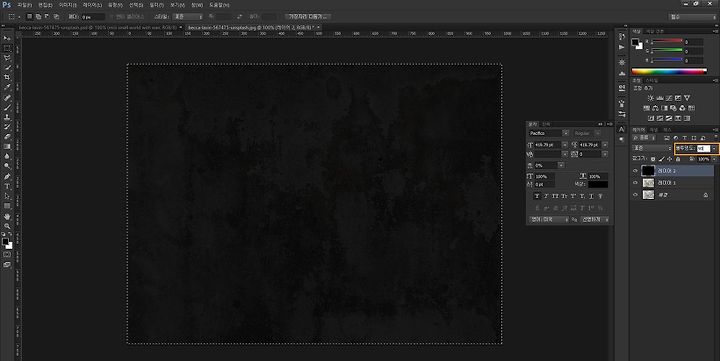Screen dimensions: 720x361
Task: Add a Vibrance adjustment
Action: (686, 98)
